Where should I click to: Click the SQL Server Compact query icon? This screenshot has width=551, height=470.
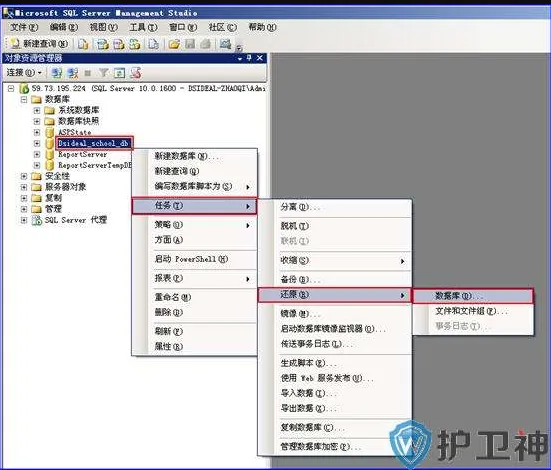pyautogui.click(x=153, y=44)
